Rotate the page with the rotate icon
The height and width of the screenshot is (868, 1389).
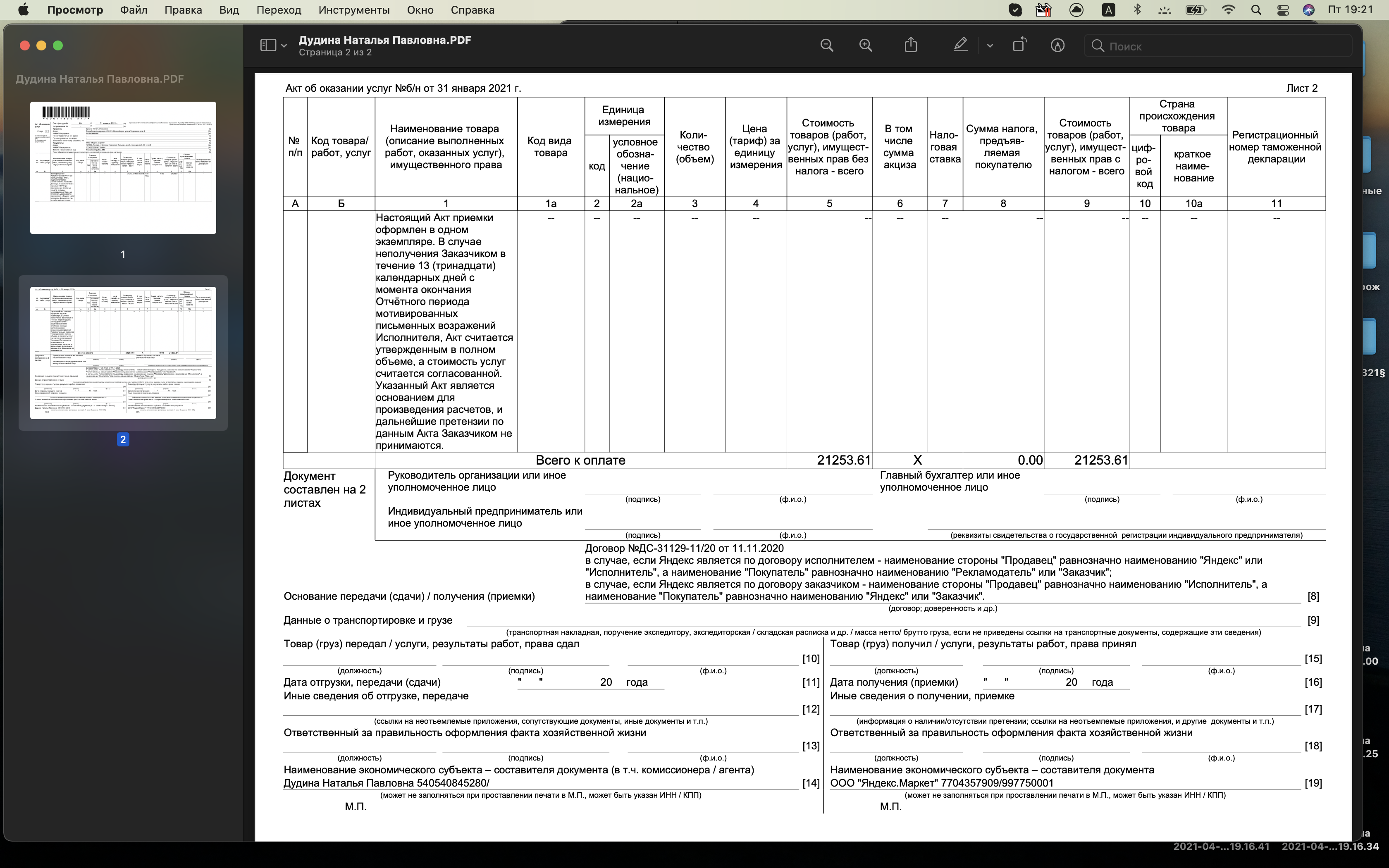(1019, 45)
